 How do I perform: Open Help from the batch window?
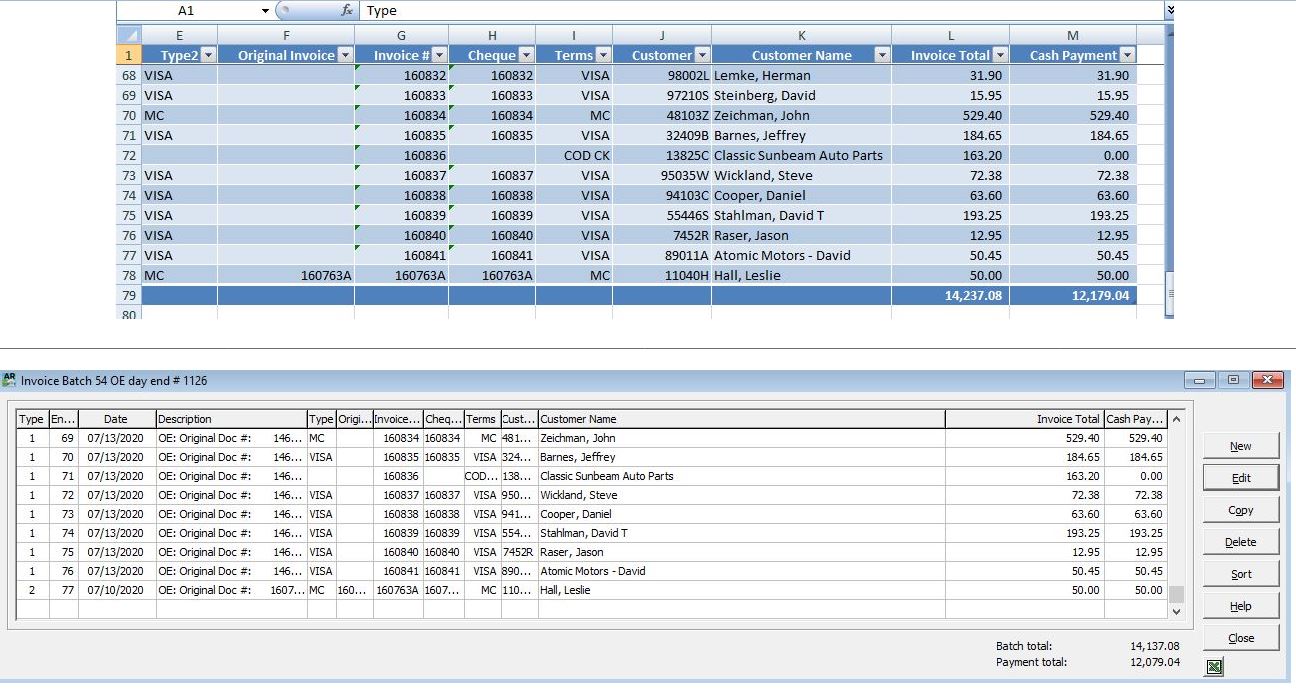1240,606
